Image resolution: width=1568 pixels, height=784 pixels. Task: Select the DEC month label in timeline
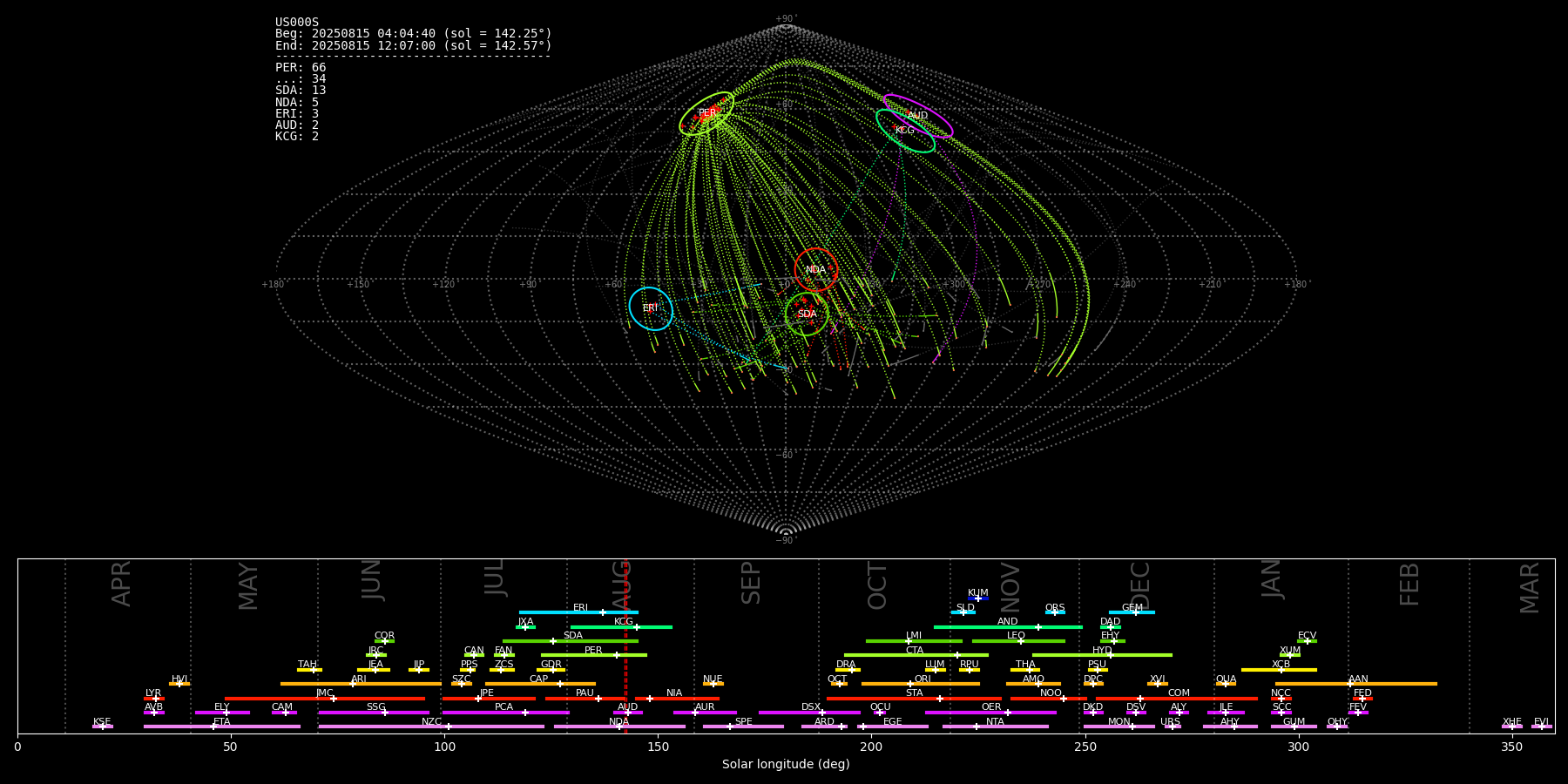click(1140, 585)
